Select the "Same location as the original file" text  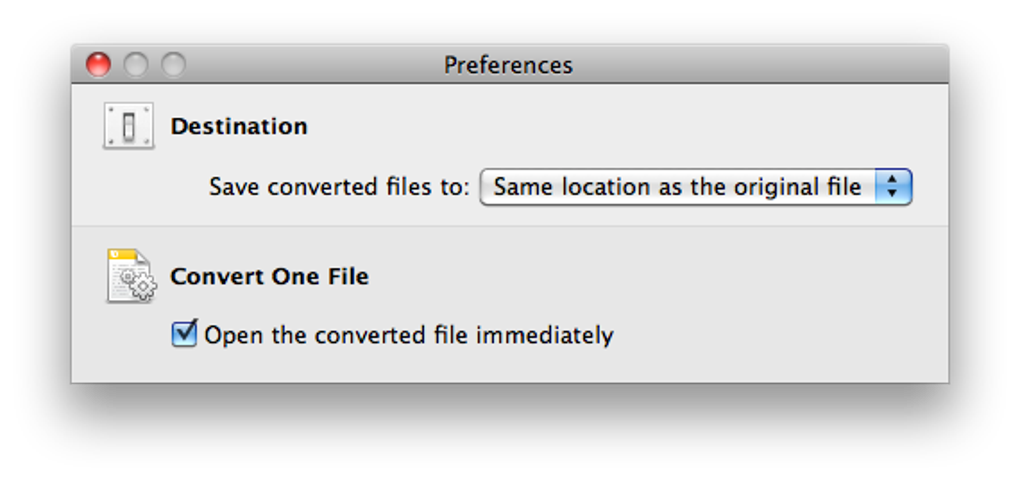coord(677,187)
